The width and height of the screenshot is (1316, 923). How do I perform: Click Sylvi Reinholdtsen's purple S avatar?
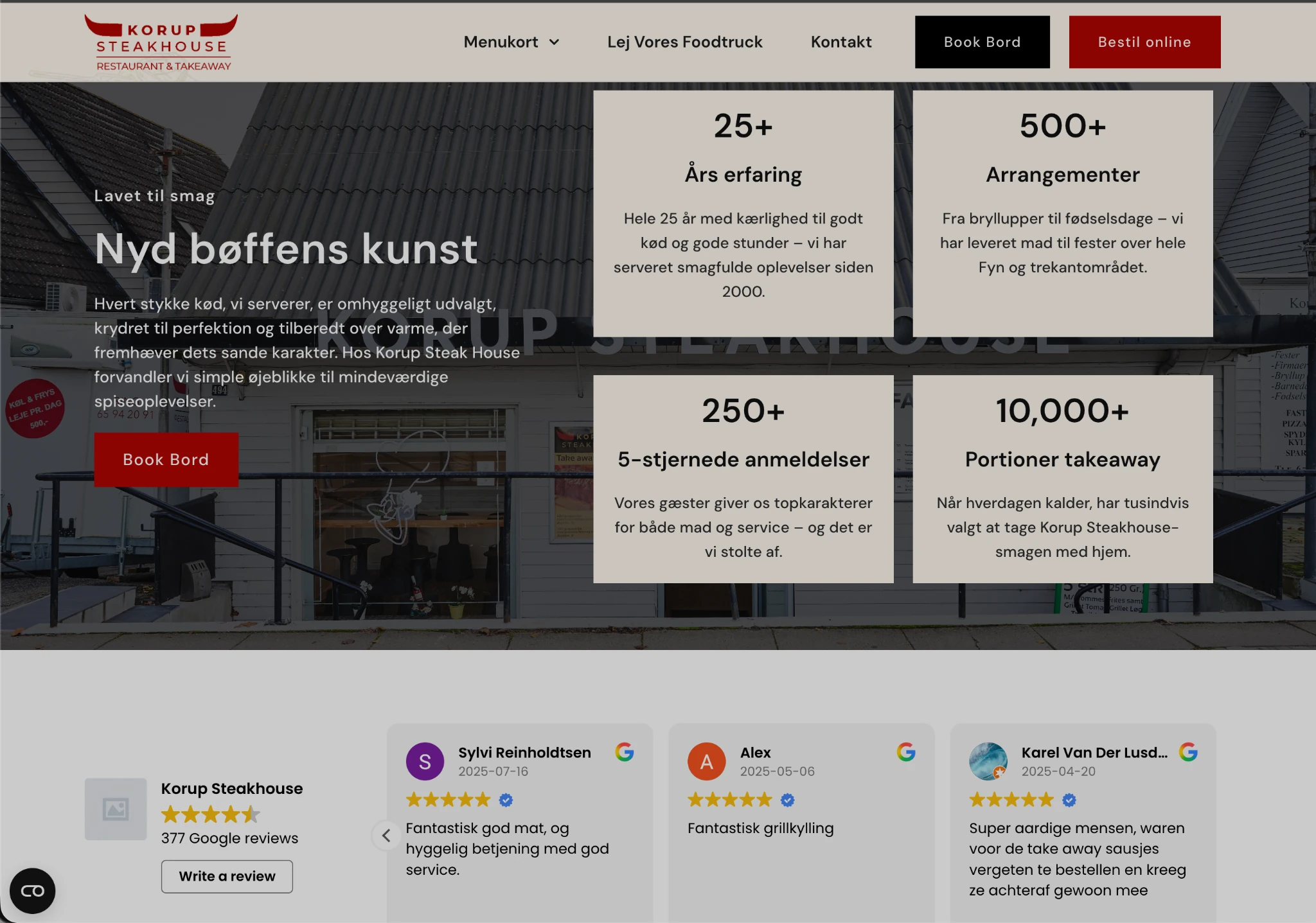coord(425,761)
